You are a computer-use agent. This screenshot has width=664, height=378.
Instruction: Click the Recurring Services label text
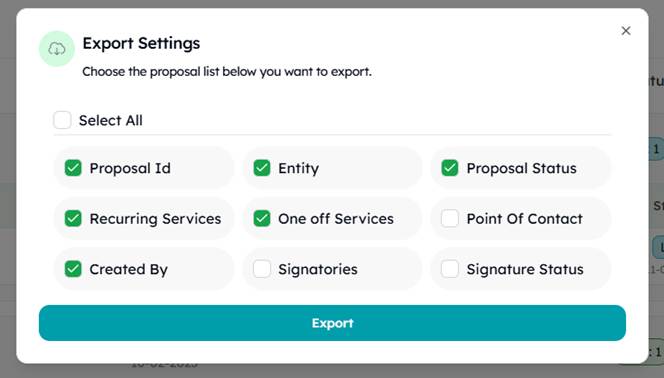tap(155, 219)
